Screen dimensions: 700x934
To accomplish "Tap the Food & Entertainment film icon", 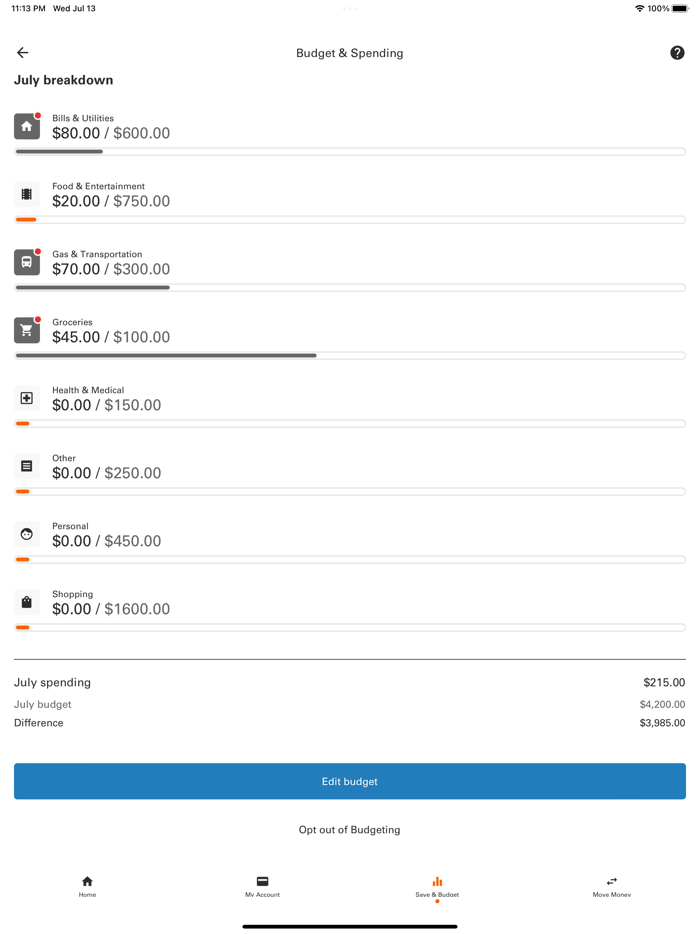I will click(x=26, y=193).
